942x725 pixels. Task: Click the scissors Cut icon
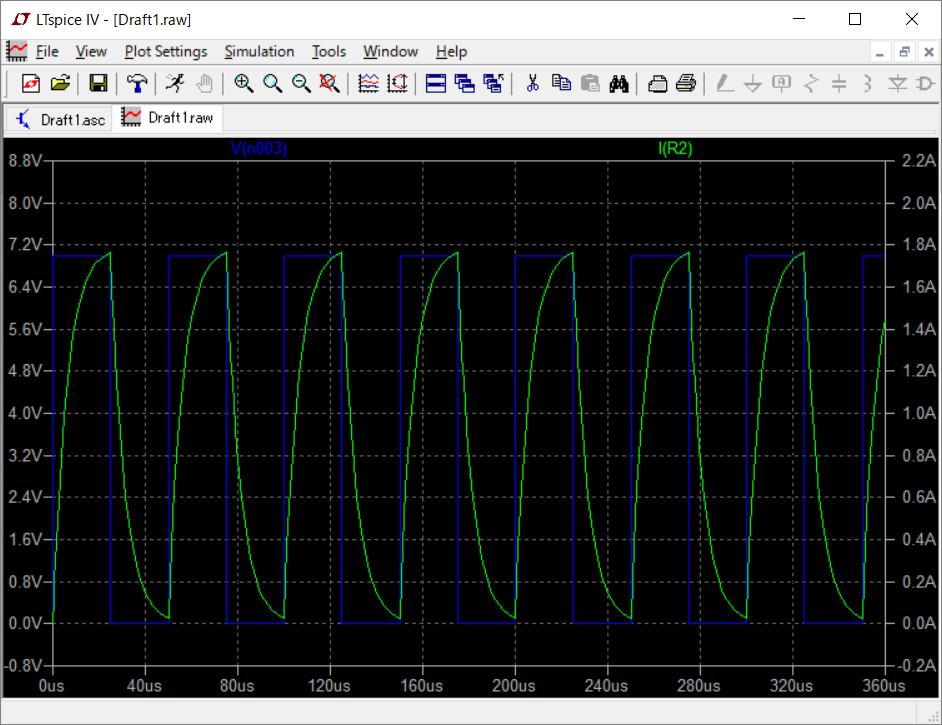[x=532, y=83]
